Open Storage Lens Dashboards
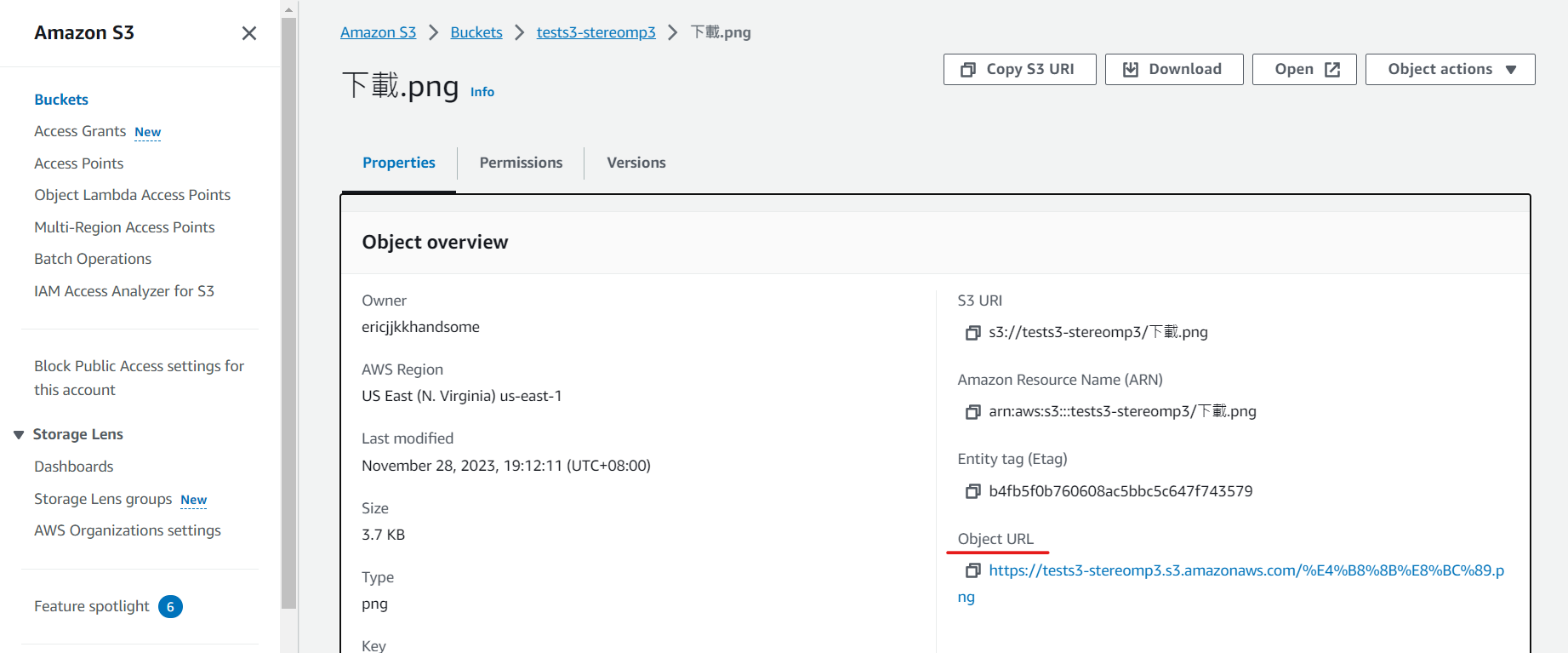Screen dimensions: 1568x653 point(74,467)
